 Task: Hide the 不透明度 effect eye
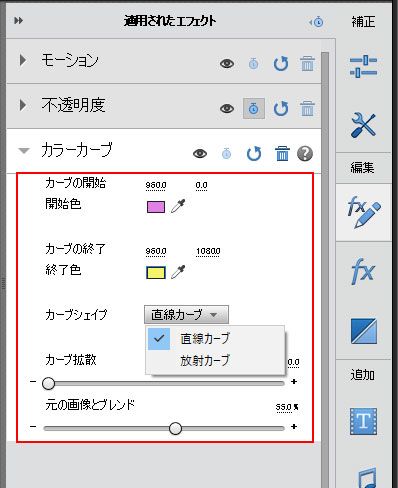tap(227, 109)
